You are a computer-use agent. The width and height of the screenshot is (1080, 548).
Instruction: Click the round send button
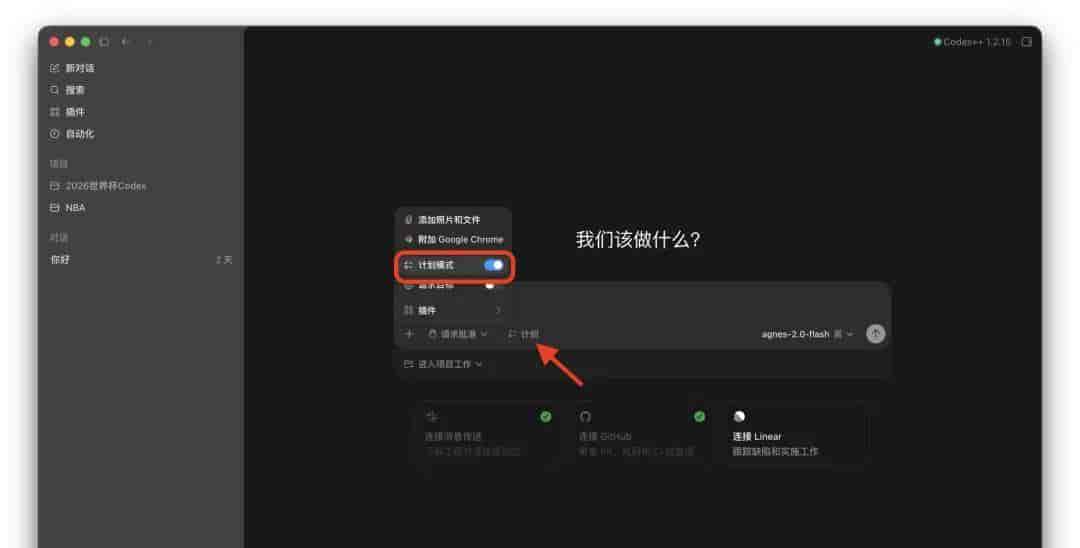click(875, 334)
